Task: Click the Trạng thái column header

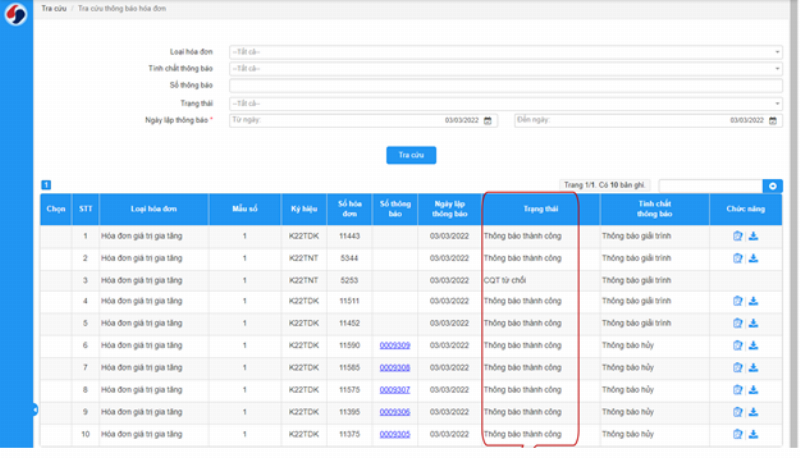Action: [541, 209]
